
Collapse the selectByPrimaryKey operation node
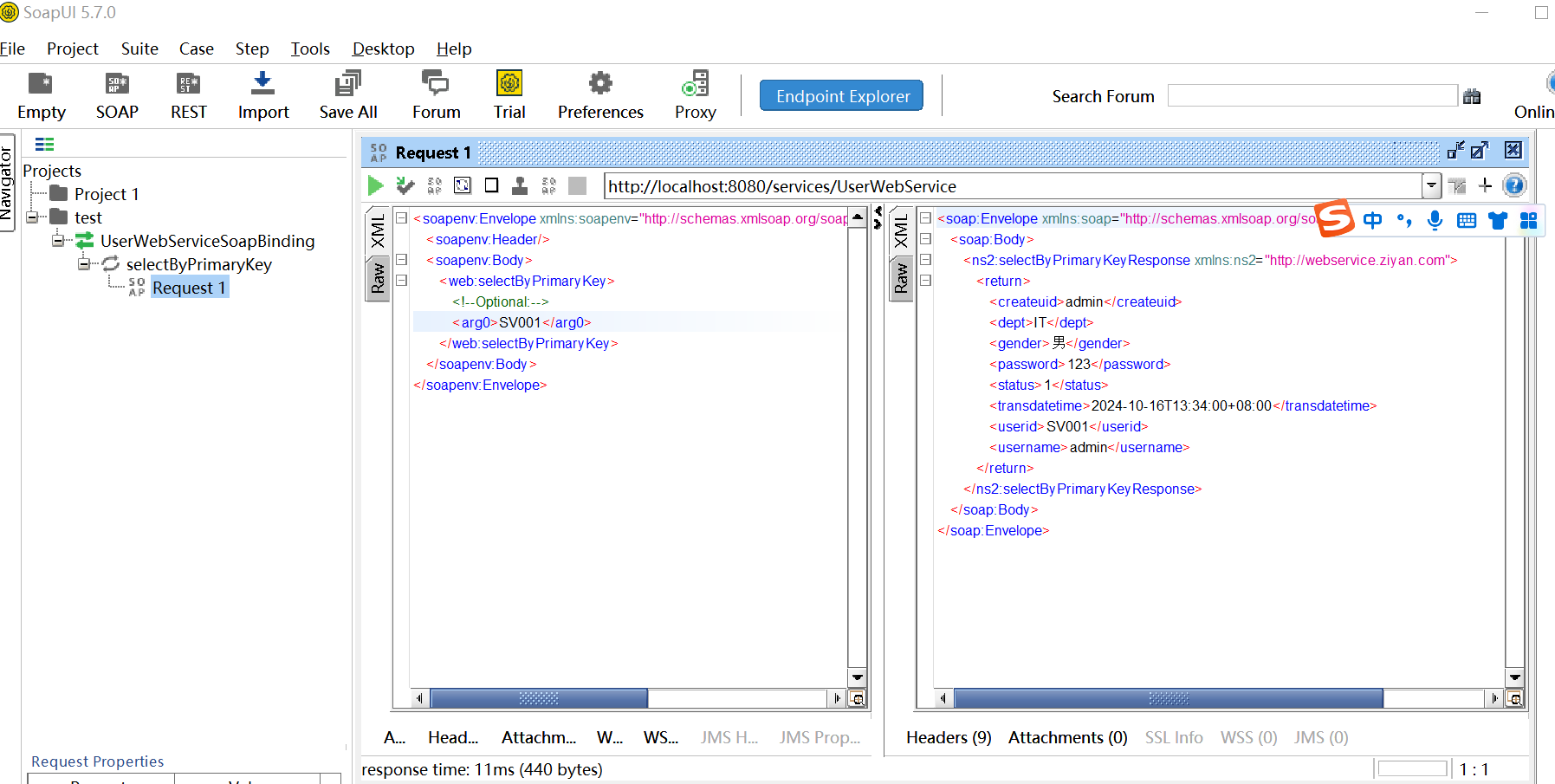[x=84, y=263]
